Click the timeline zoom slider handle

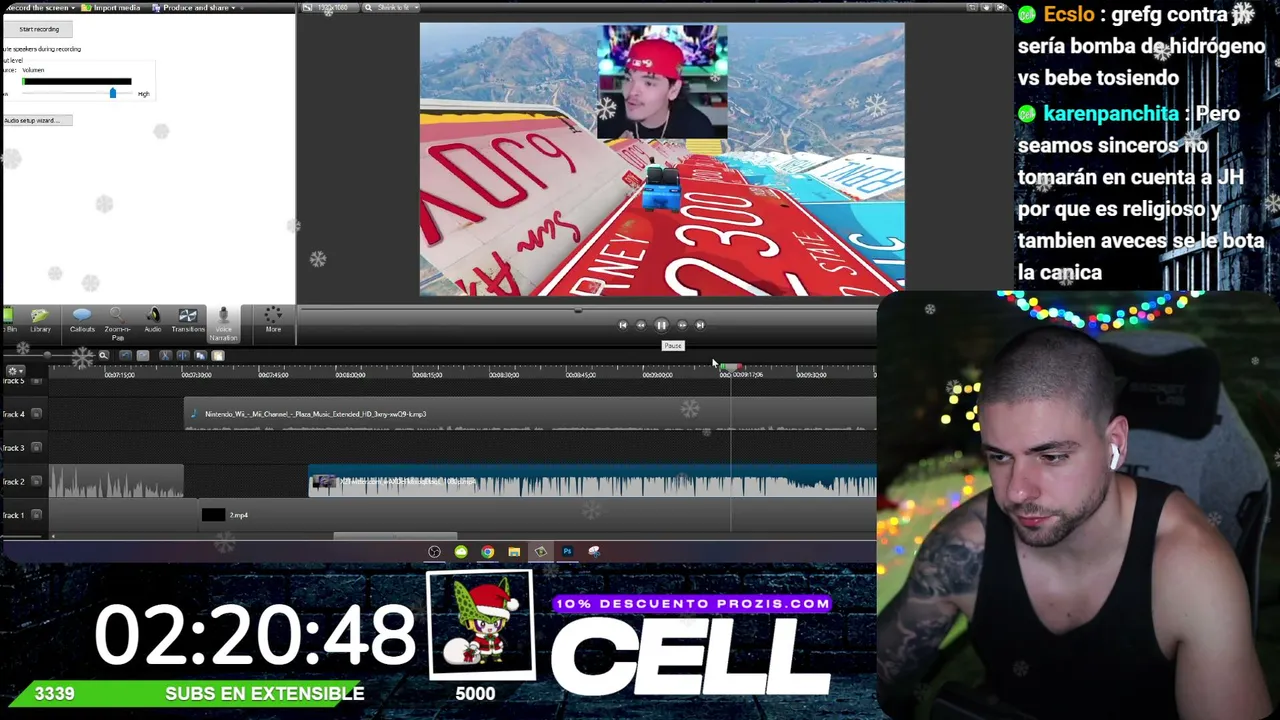coord(47,355)
